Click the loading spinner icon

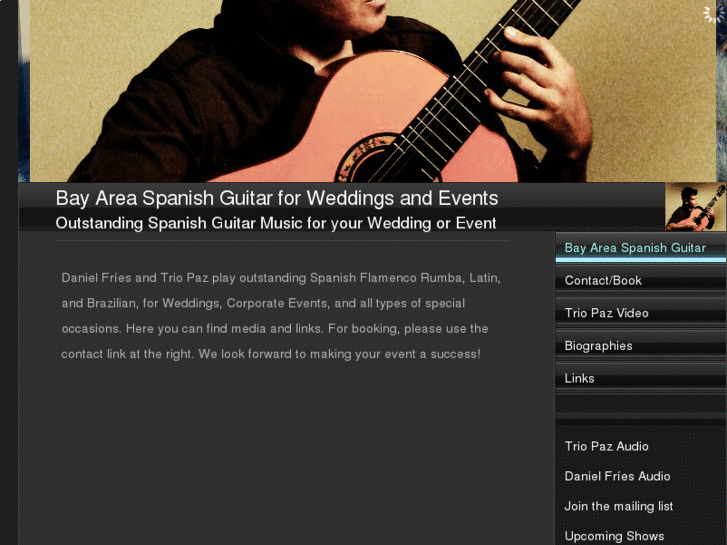pos(712,14)
